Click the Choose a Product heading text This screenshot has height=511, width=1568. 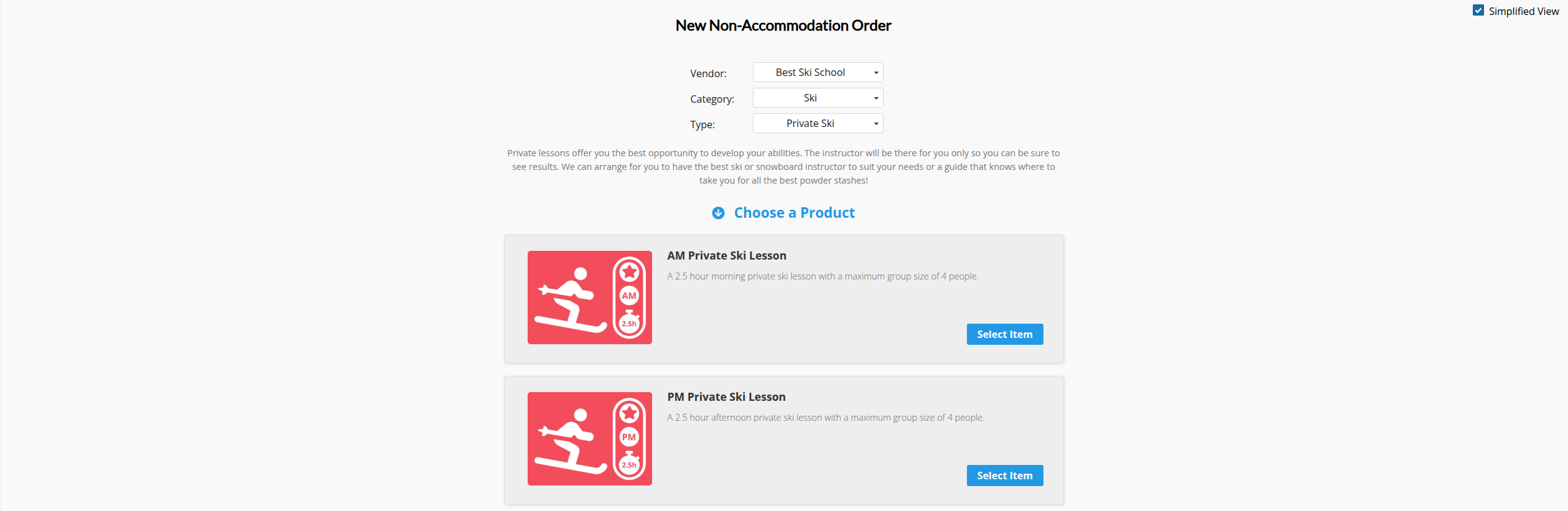[794, 213]
